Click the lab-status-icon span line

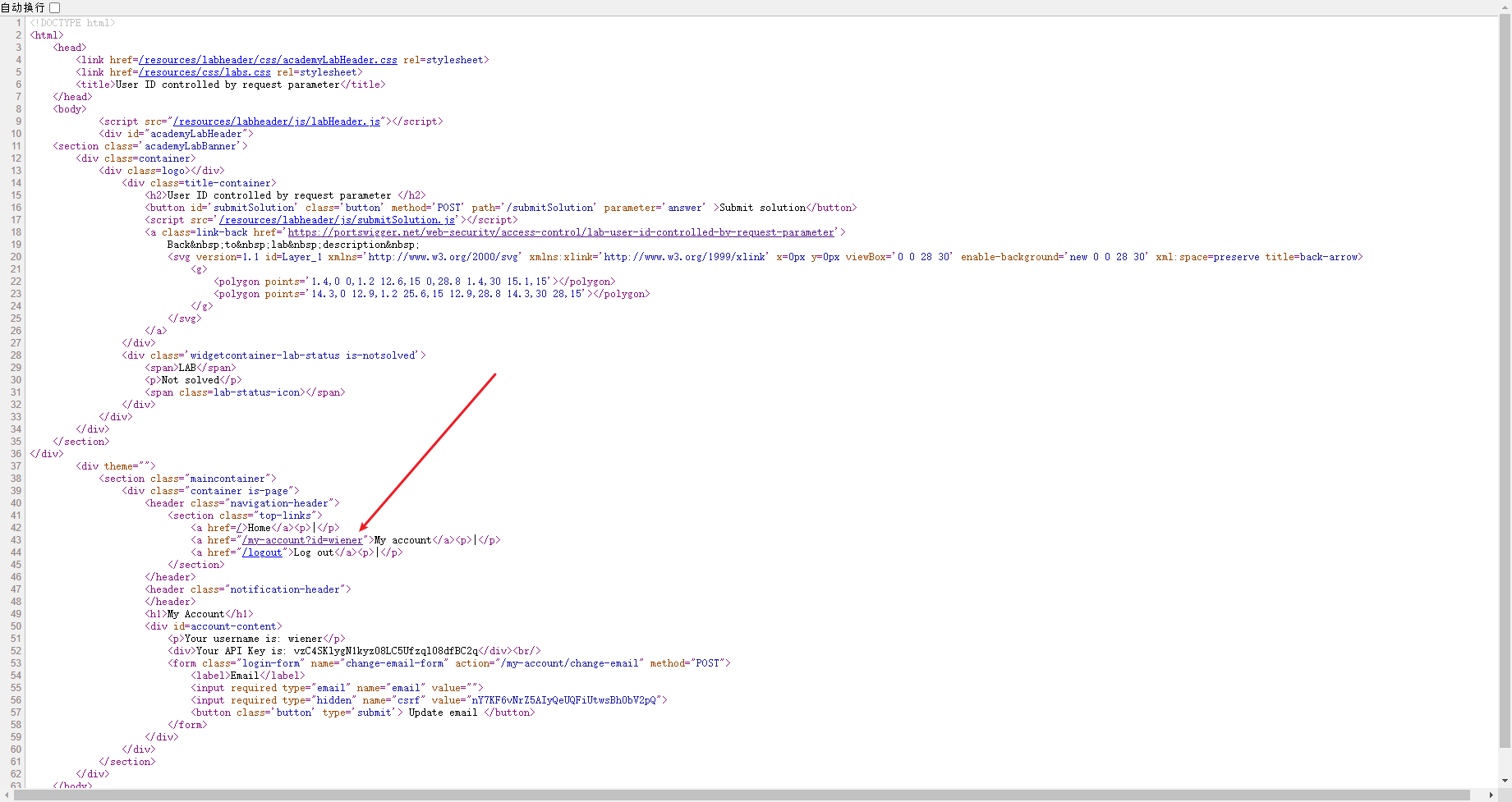pyautogui.click(x=246, y=392)
